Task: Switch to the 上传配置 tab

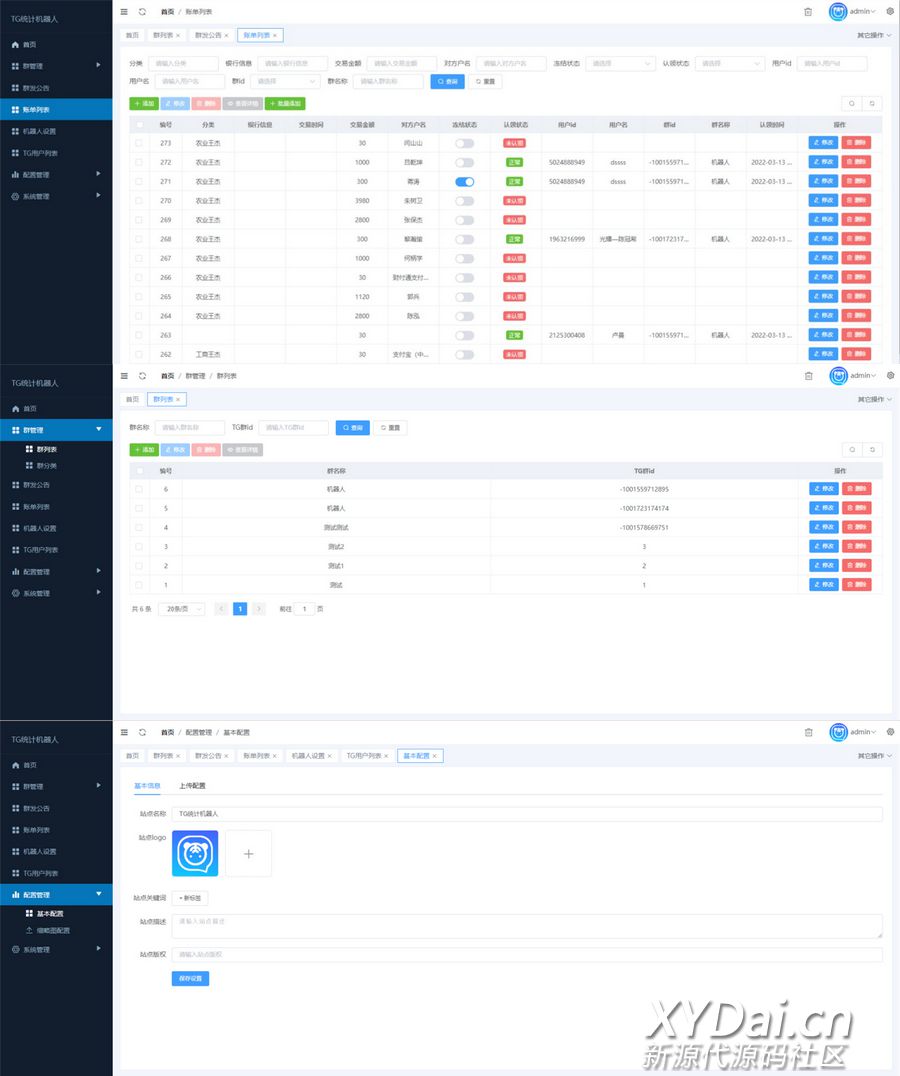Action: click(x=192, y=785)
